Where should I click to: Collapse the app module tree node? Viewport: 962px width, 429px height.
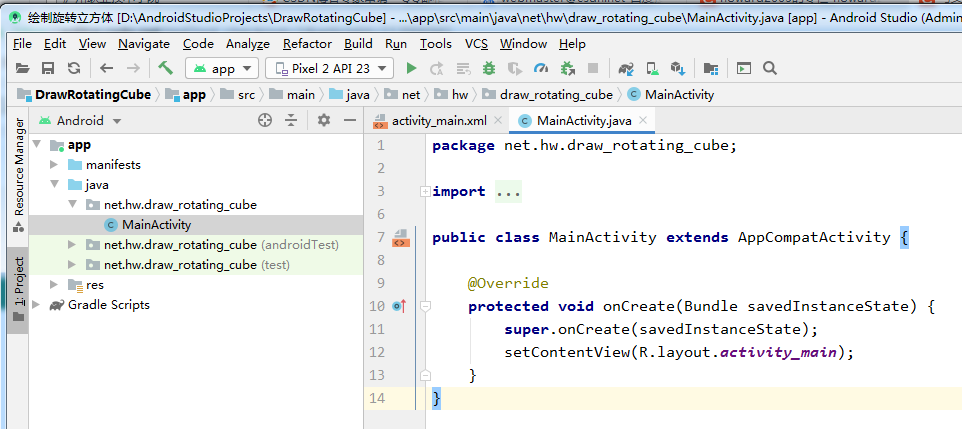pyautogui.click(x=36, y=145)
